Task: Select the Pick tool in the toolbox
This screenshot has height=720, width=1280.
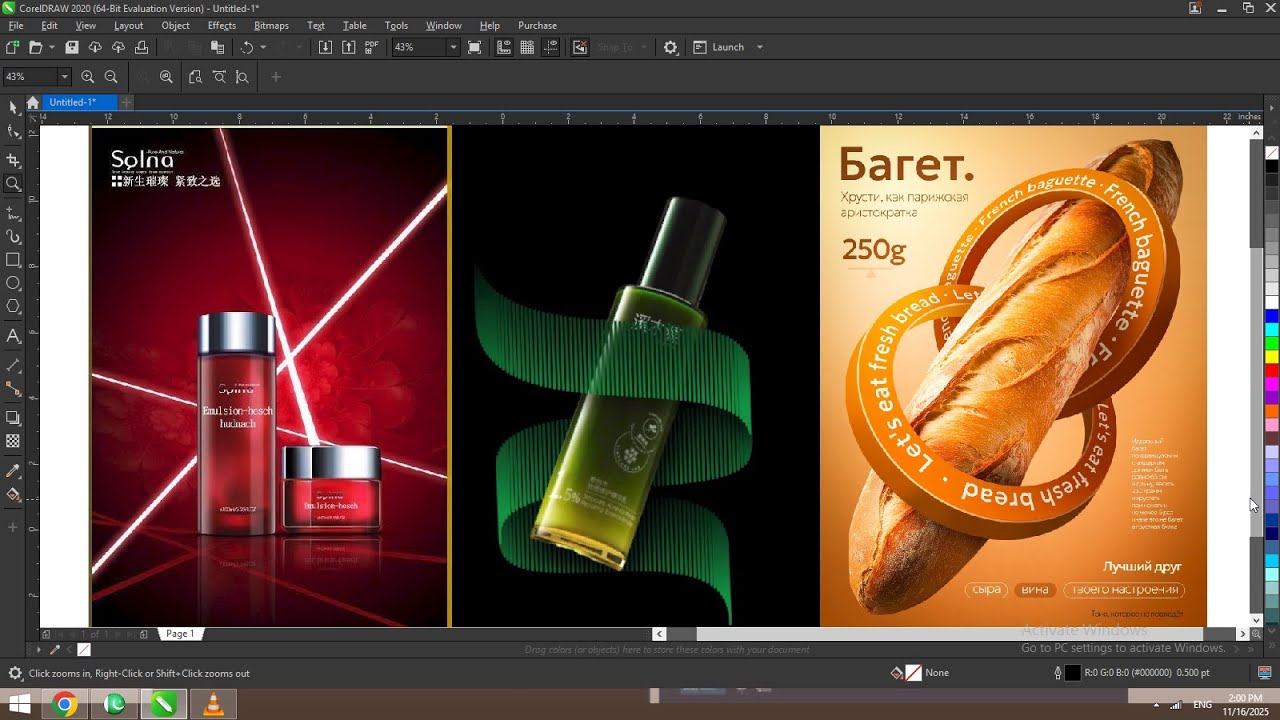Action: [x=13, y=107]
